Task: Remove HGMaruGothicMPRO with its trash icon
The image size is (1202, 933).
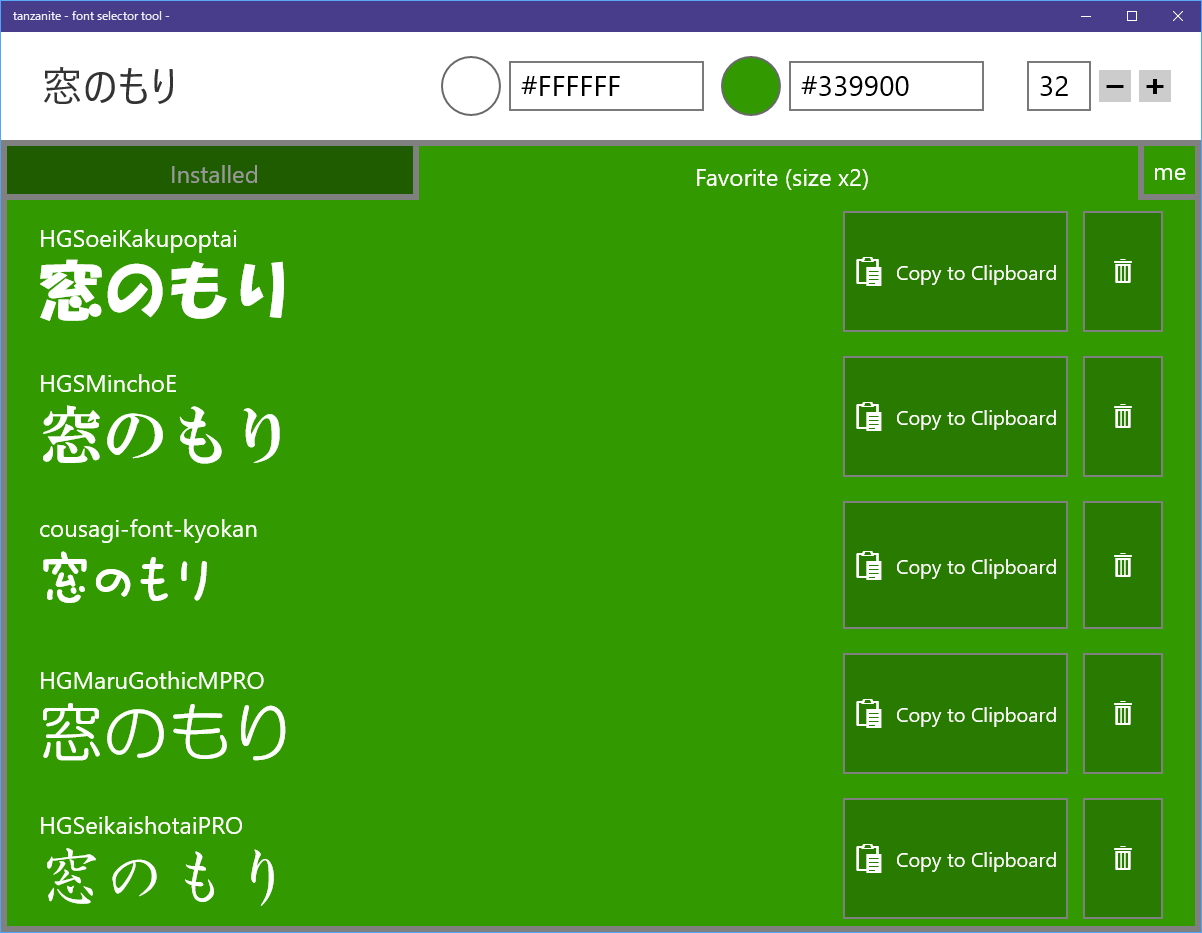Action: 1122,713
